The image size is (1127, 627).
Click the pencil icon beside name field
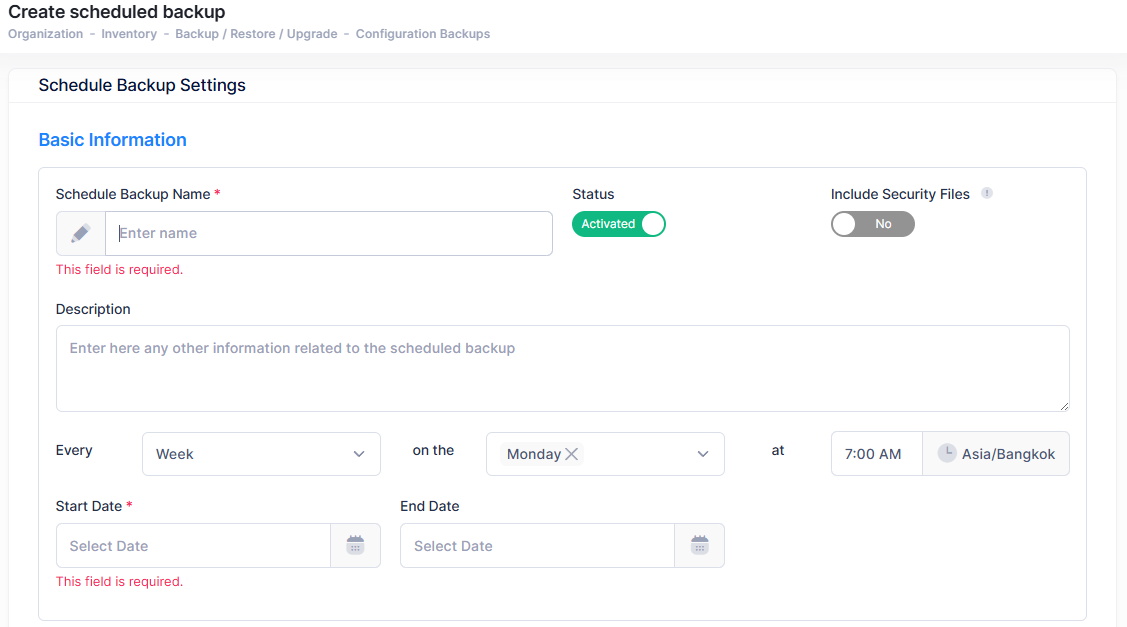81,233
